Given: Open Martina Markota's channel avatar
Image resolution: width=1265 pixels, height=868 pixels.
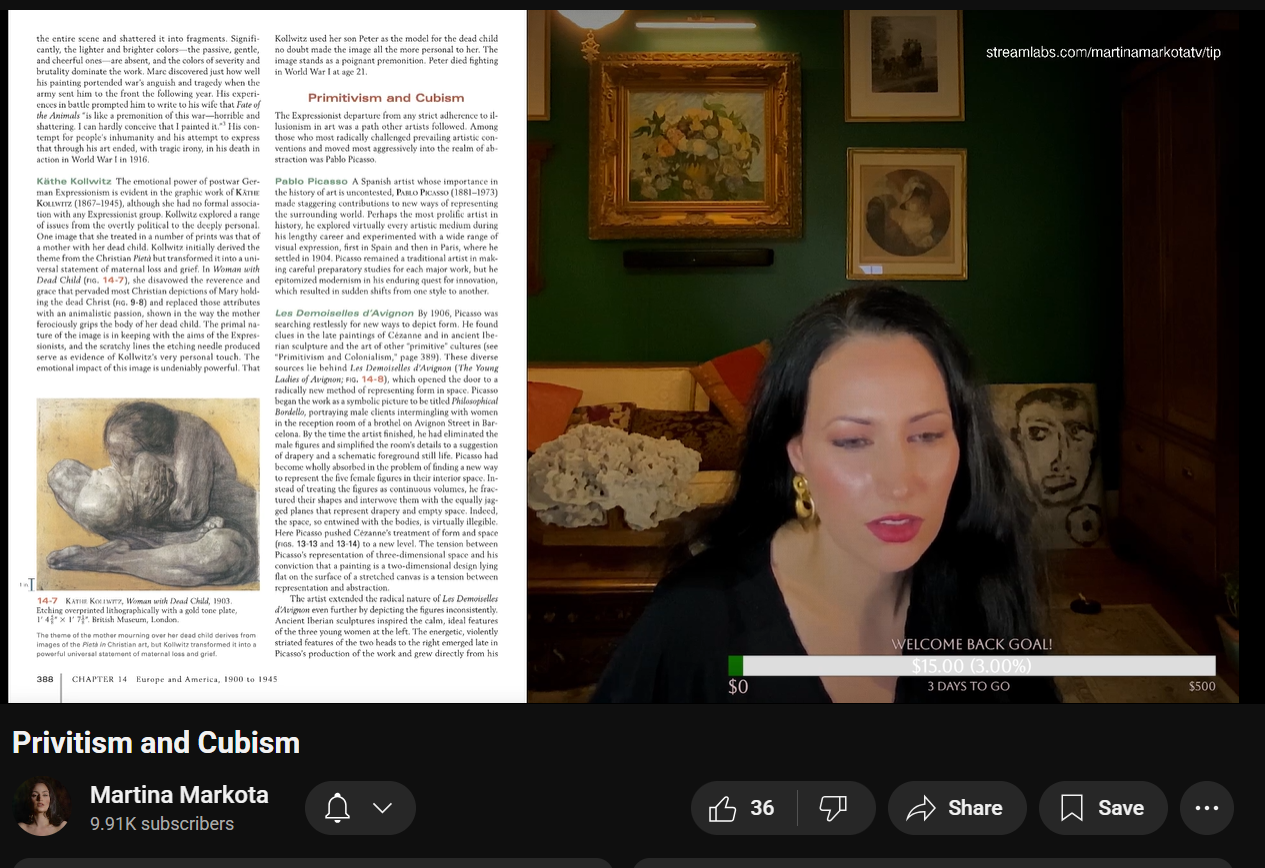Looking at the screenshot, I should pos(42,807).
